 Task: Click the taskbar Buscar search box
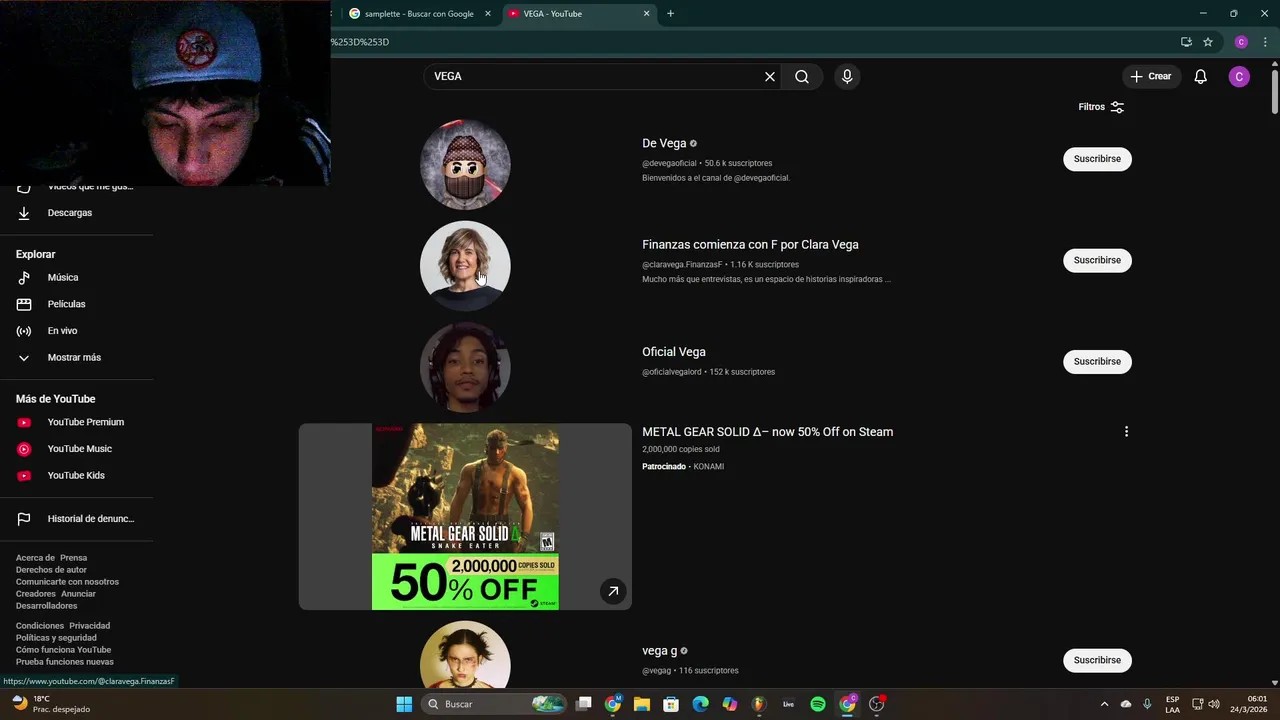493,704
